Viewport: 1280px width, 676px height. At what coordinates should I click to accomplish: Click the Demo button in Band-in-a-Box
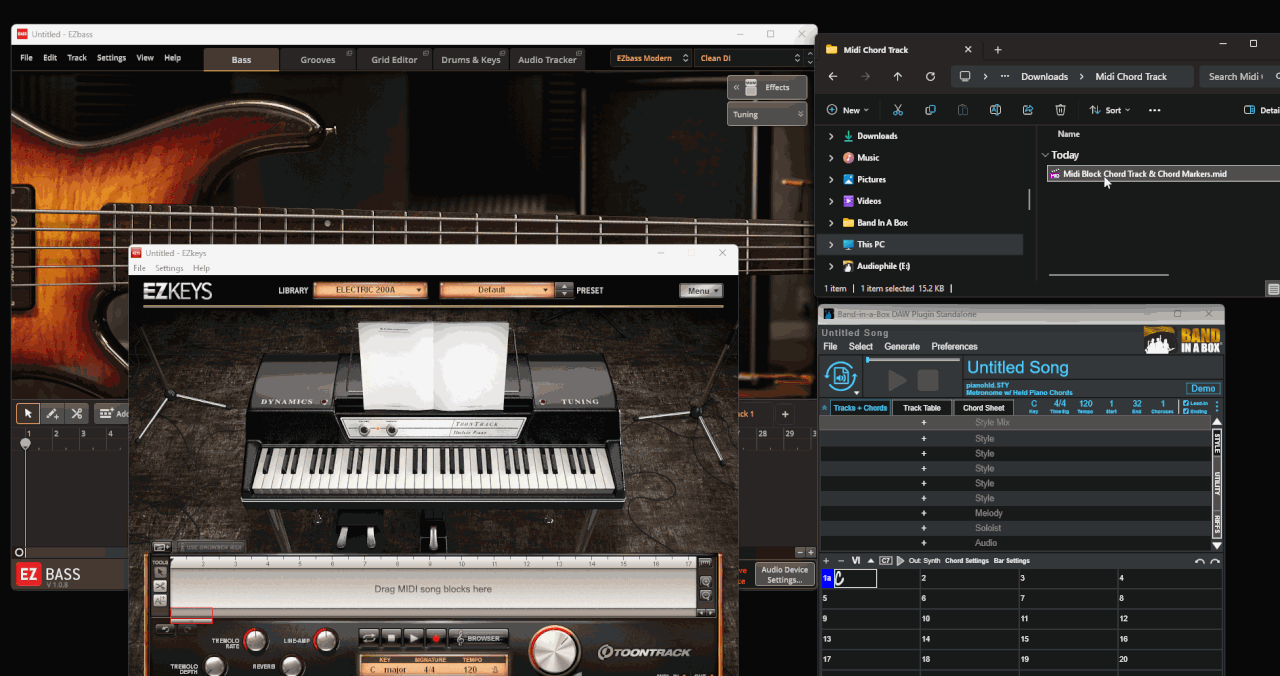1203,388
